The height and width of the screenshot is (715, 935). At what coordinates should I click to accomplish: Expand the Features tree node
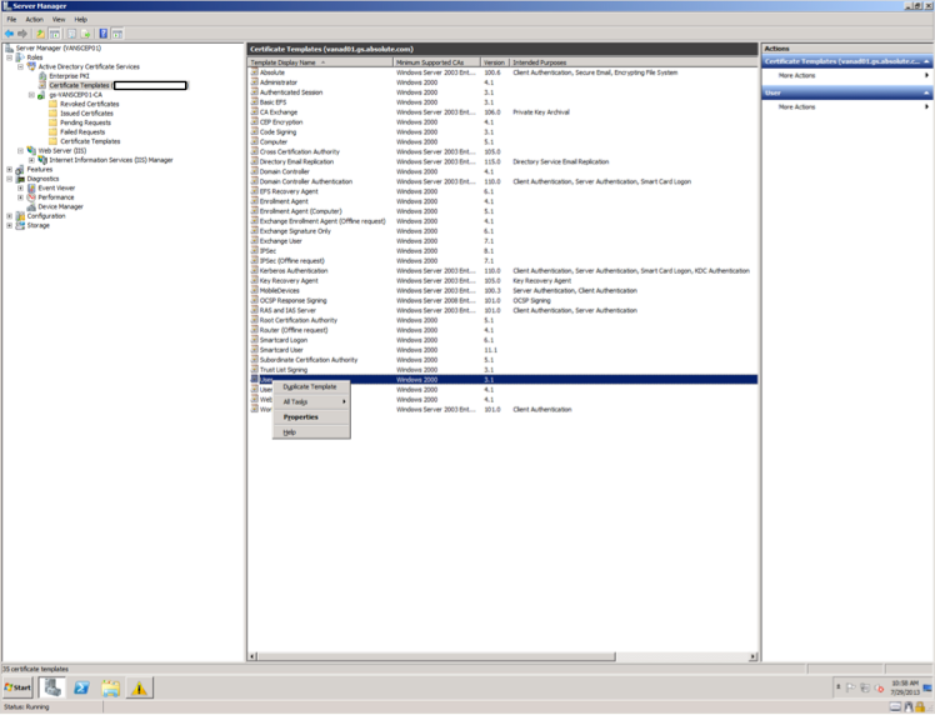9,169
